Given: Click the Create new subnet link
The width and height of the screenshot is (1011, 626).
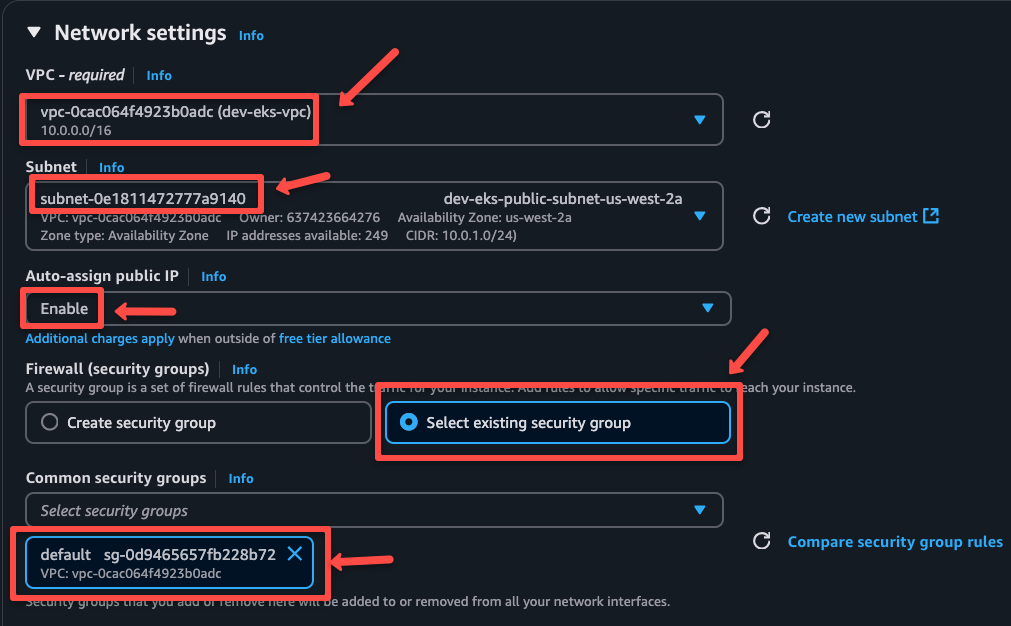Looking at the screenshot, I should [854, 216].
